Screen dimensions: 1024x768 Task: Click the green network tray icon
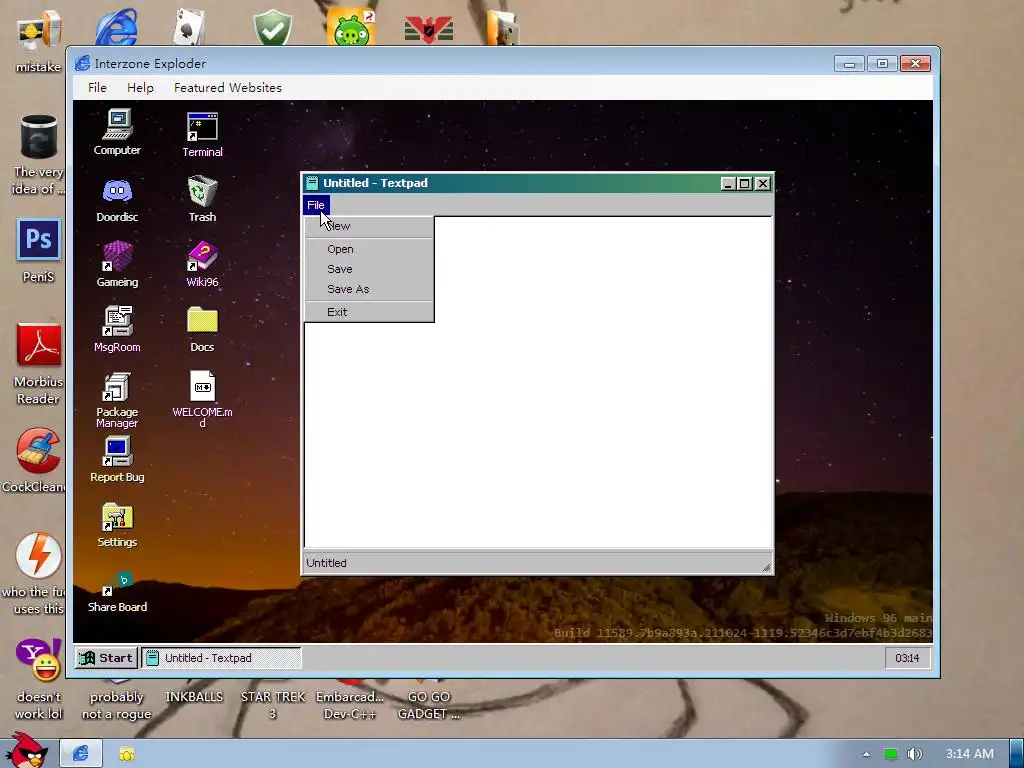coord(891,754)
